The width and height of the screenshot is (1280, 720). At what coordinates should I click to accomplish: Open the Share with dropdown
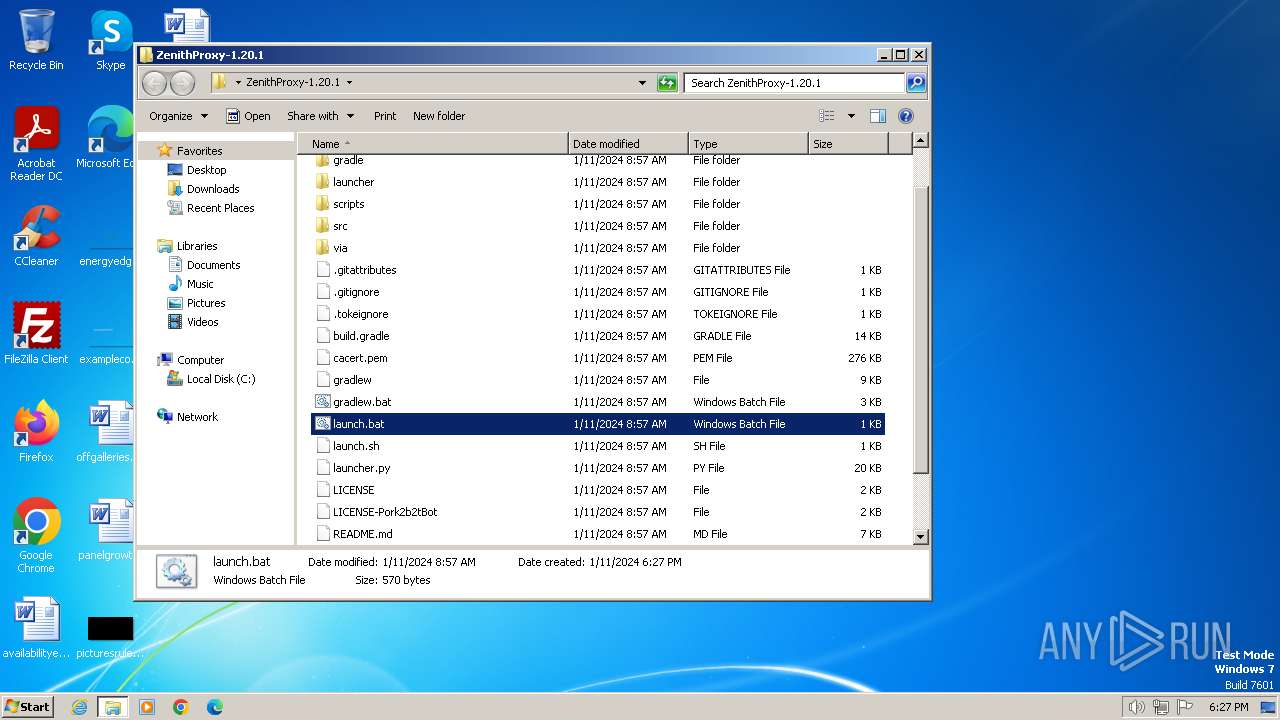(x=320, y=116)
